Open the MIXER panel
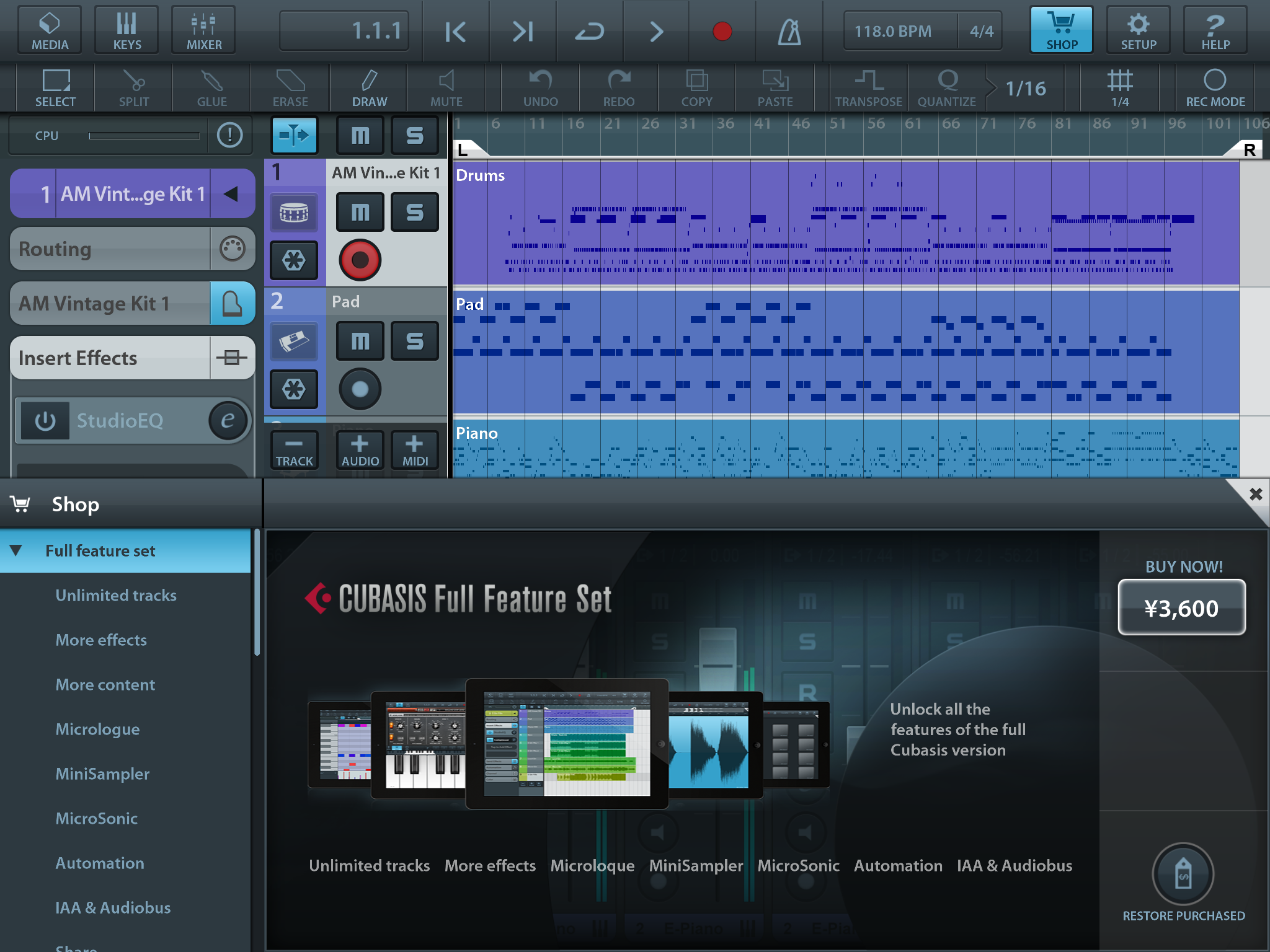The height and width of the screenshot is (952, 1270). coord(203,30)
